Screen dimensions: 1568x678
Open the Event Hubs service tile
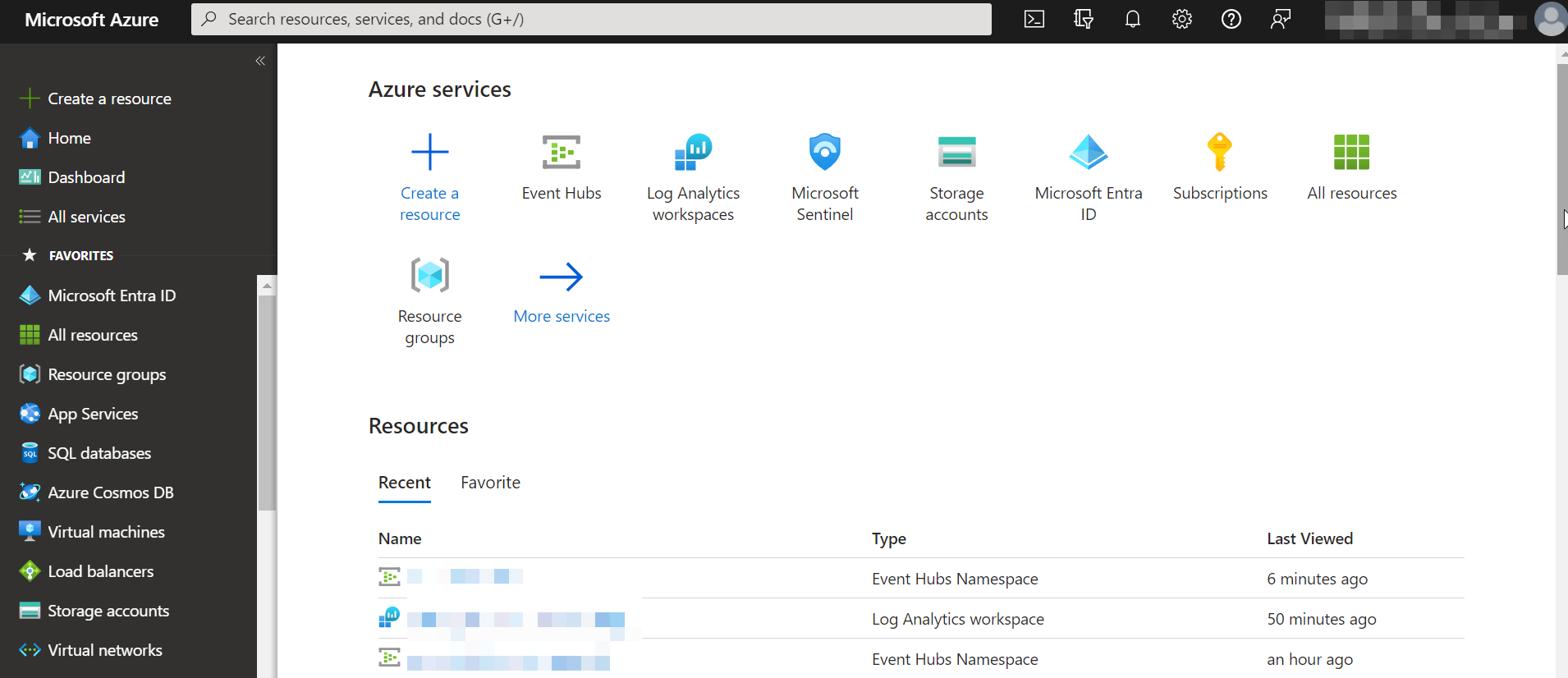pos(562,167)
